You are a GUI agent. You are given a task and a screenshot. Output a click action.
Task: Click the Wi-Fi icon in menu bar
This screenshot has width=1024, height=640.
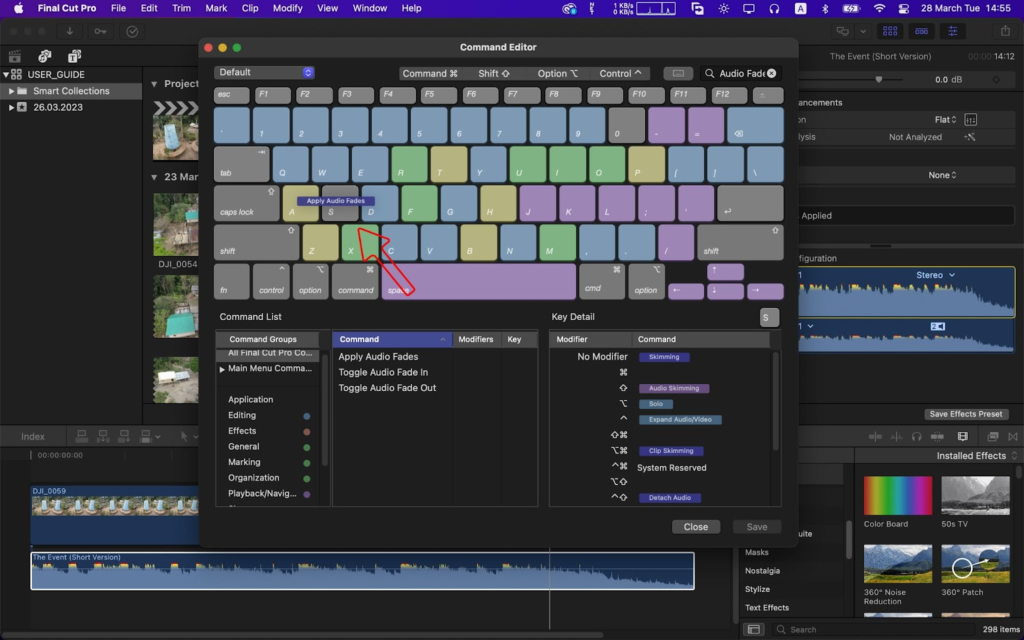pyautogui.click(x=879, y=8)
